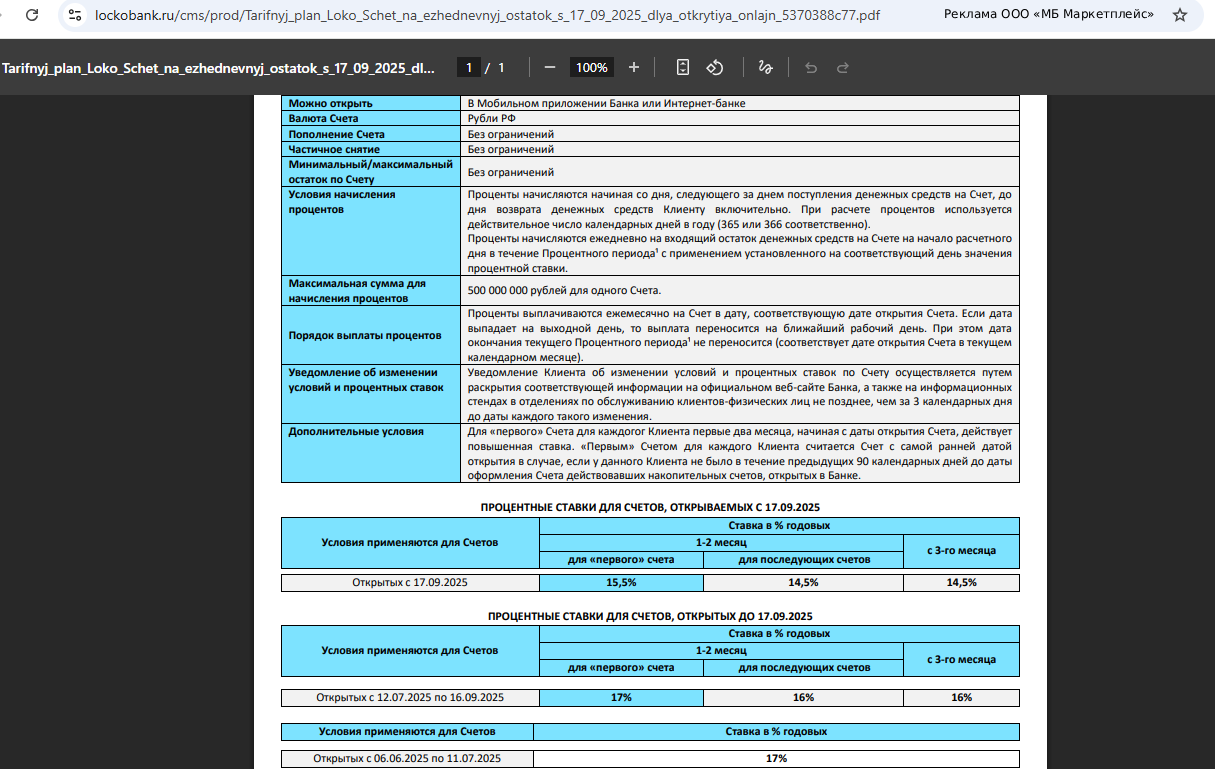
Task: Click heading 'ПРОЦЕНТНЫЕ СТАВКИ ДЛЯ СЧЕТОВ, ОТКРЫТЫХ ДО 17.09.2025'
Action: click(x=650, y=616)
